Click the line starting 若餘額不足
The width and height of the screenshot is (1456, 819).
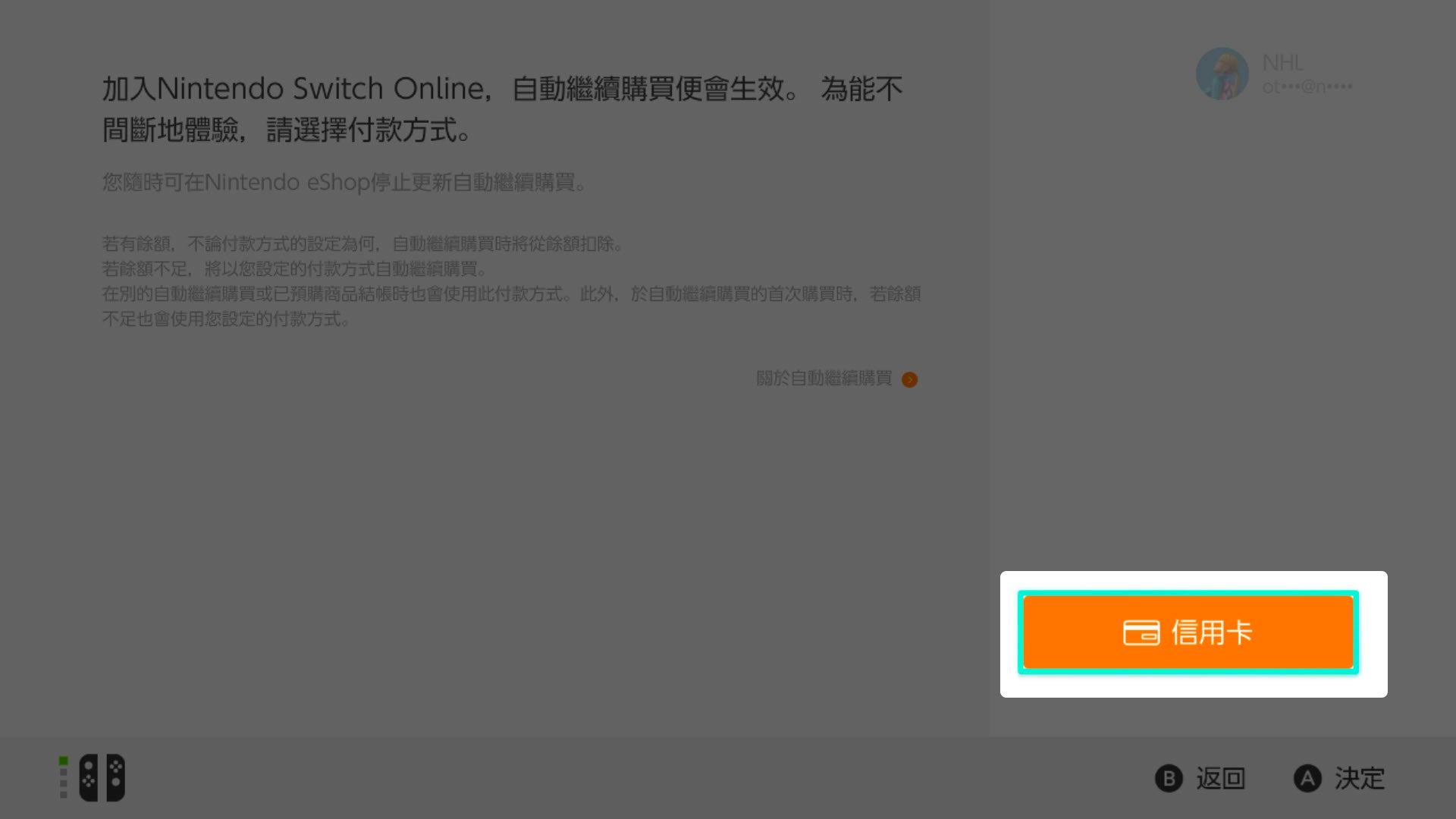pyautogui.click(x=294, y=268)
